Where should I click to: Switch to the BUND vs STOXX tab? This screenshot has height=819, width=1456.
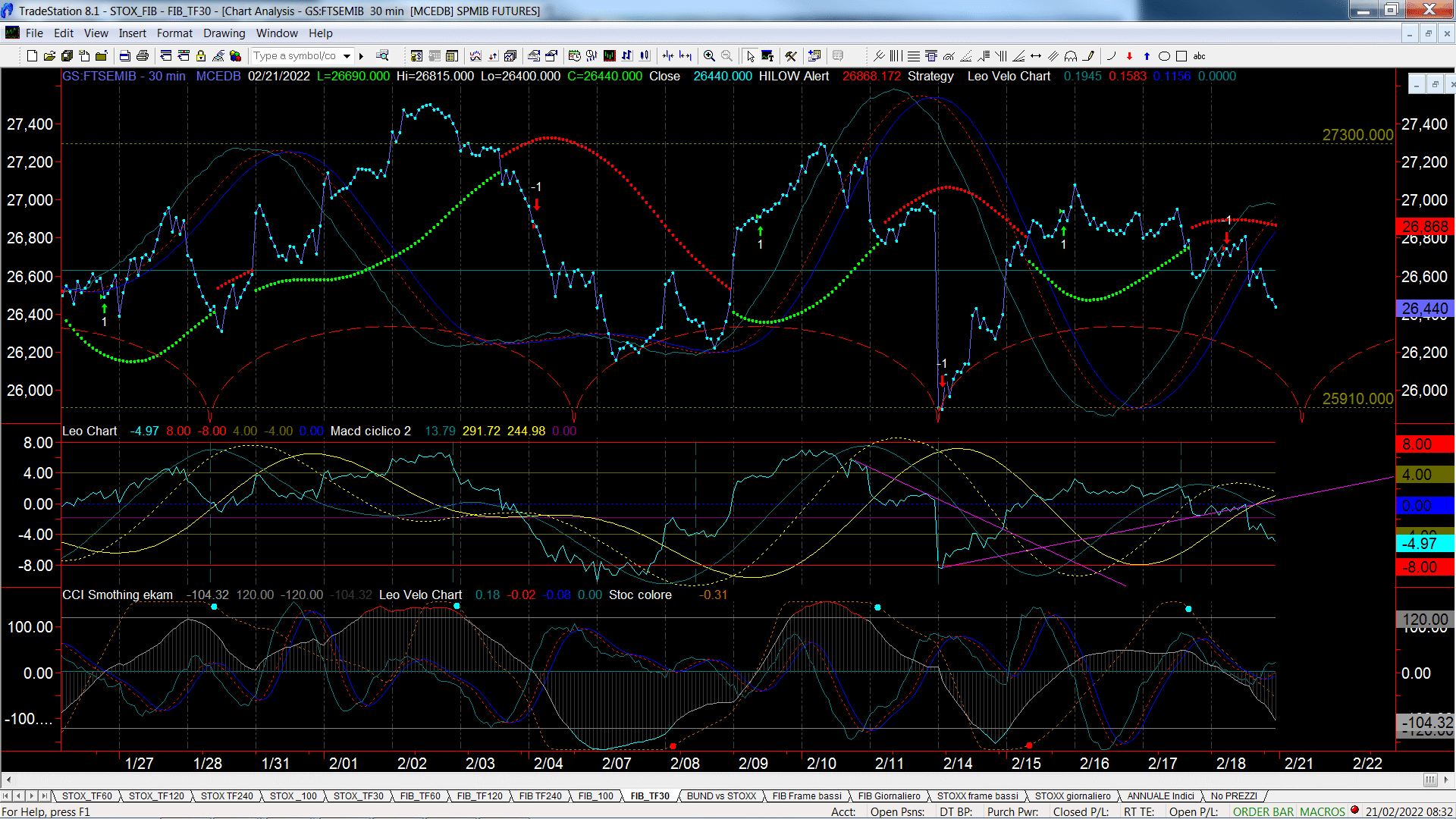(x=721, y=796)
